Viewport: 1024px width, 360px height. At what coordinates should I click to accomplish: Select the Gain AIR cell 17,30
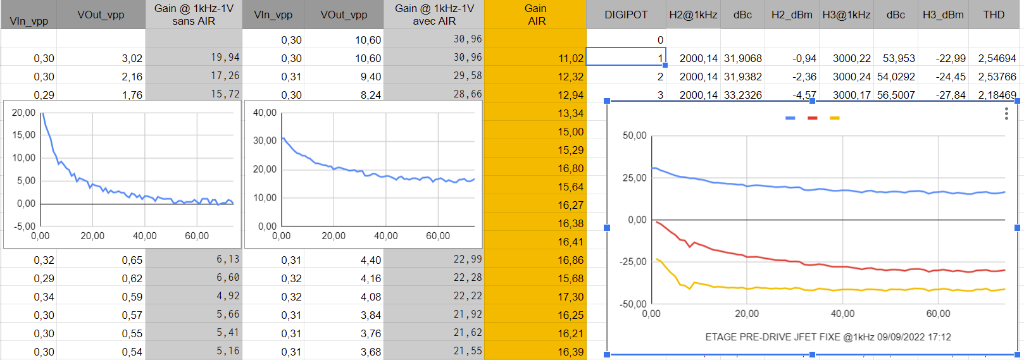tap(536, 297)
